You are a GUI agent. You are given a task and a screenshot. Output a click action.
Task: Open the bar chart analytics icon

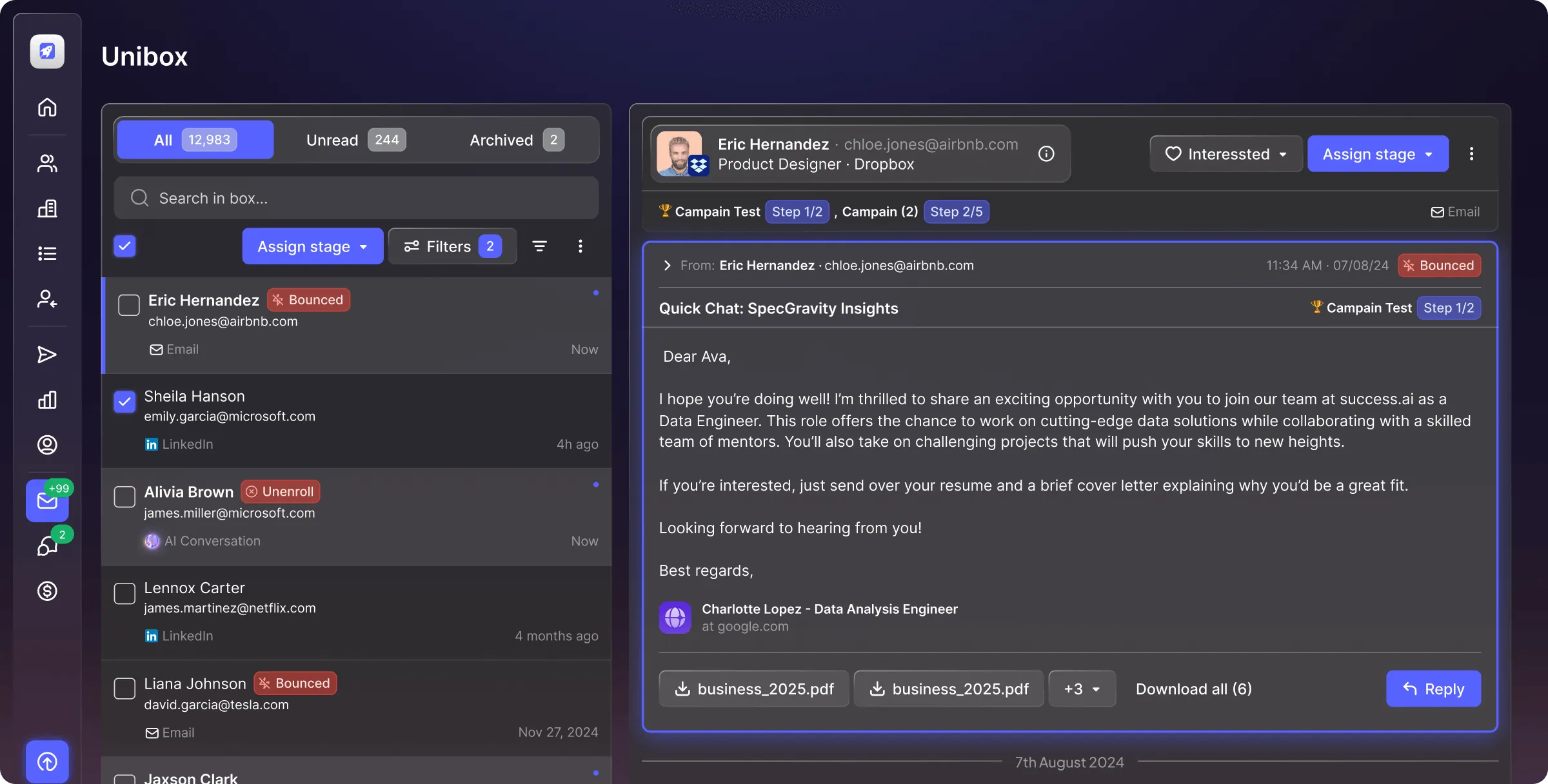(47, 400)
